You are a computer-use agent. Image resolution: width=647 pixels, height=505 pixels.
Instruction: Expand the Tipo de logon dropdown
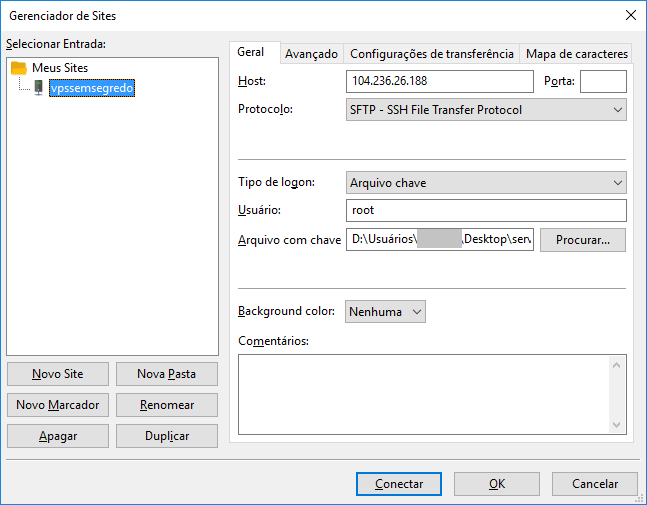(486, 182)
